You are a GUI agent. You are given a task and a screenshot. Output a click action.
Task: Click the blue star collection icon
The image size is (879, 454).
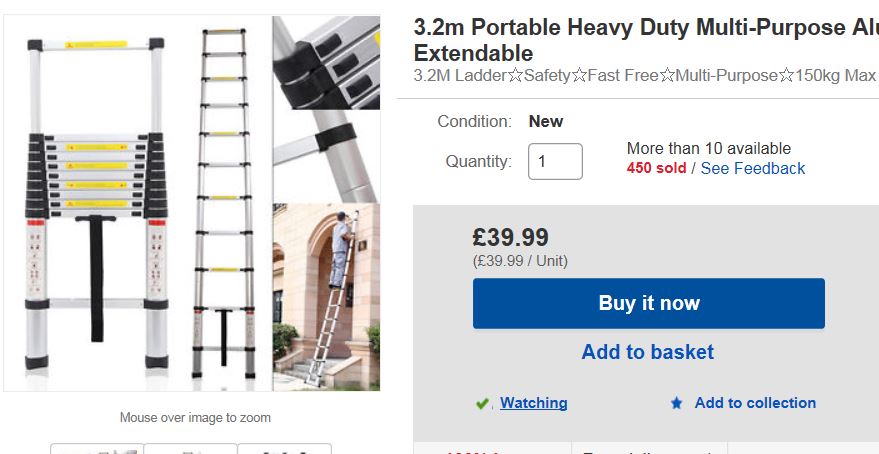677,403
